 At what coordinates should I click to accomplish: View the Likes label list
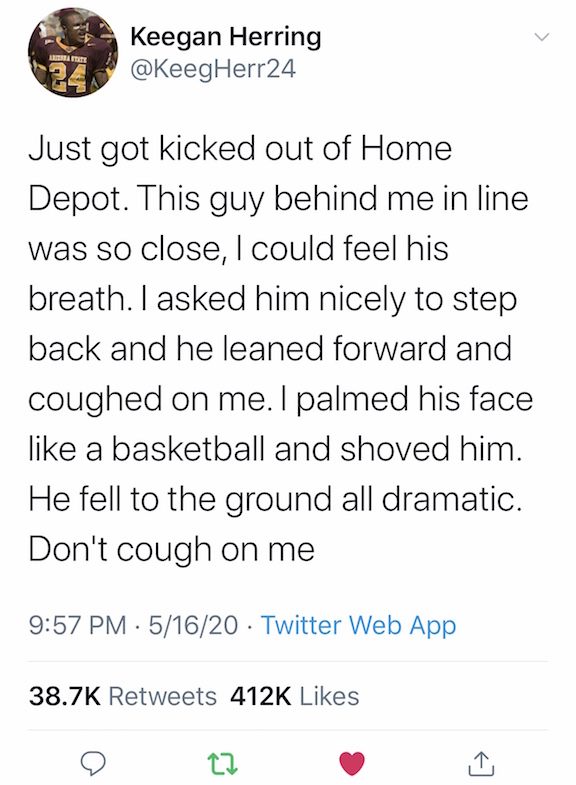click(329, 696)
